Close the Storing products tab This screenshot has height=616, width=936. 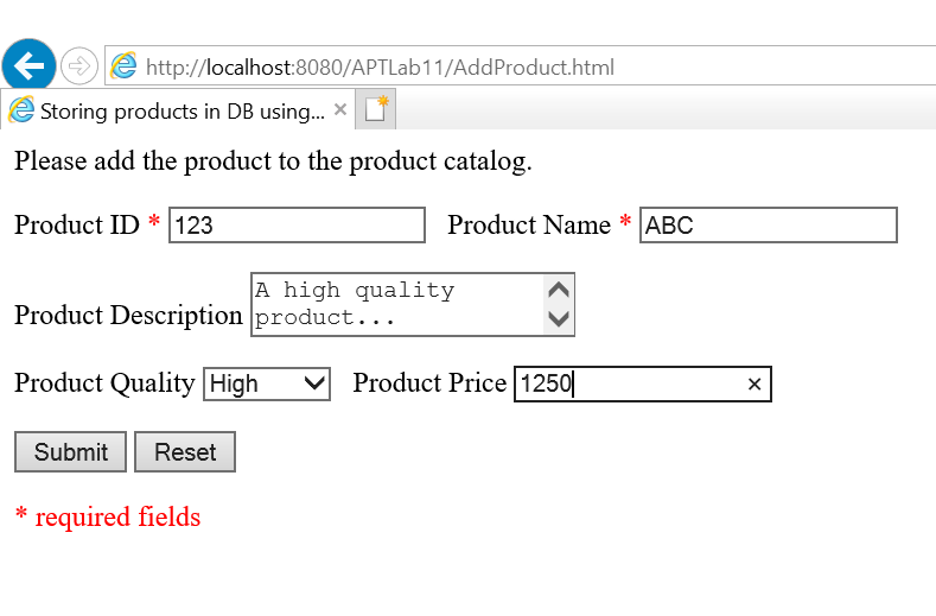pyautogui.click(x=339, y=110)
